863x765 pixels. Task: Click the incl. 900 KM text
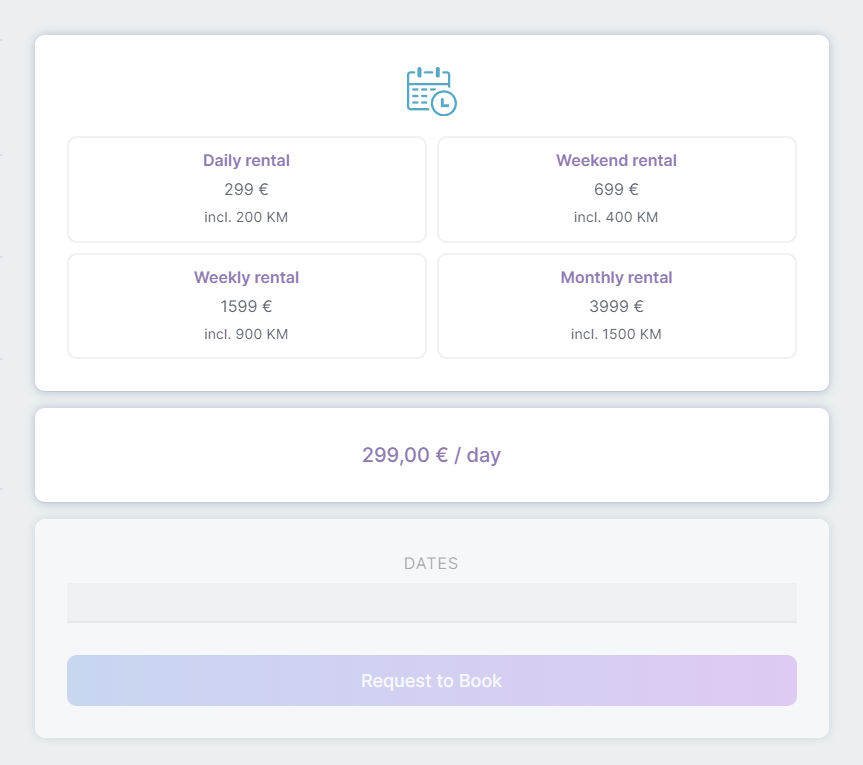(246, 334)
